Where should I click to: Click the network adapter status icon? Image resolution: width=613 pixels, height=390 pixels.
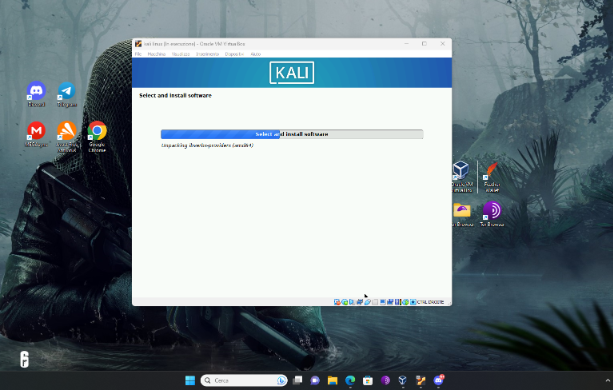[x=360, y=302]
